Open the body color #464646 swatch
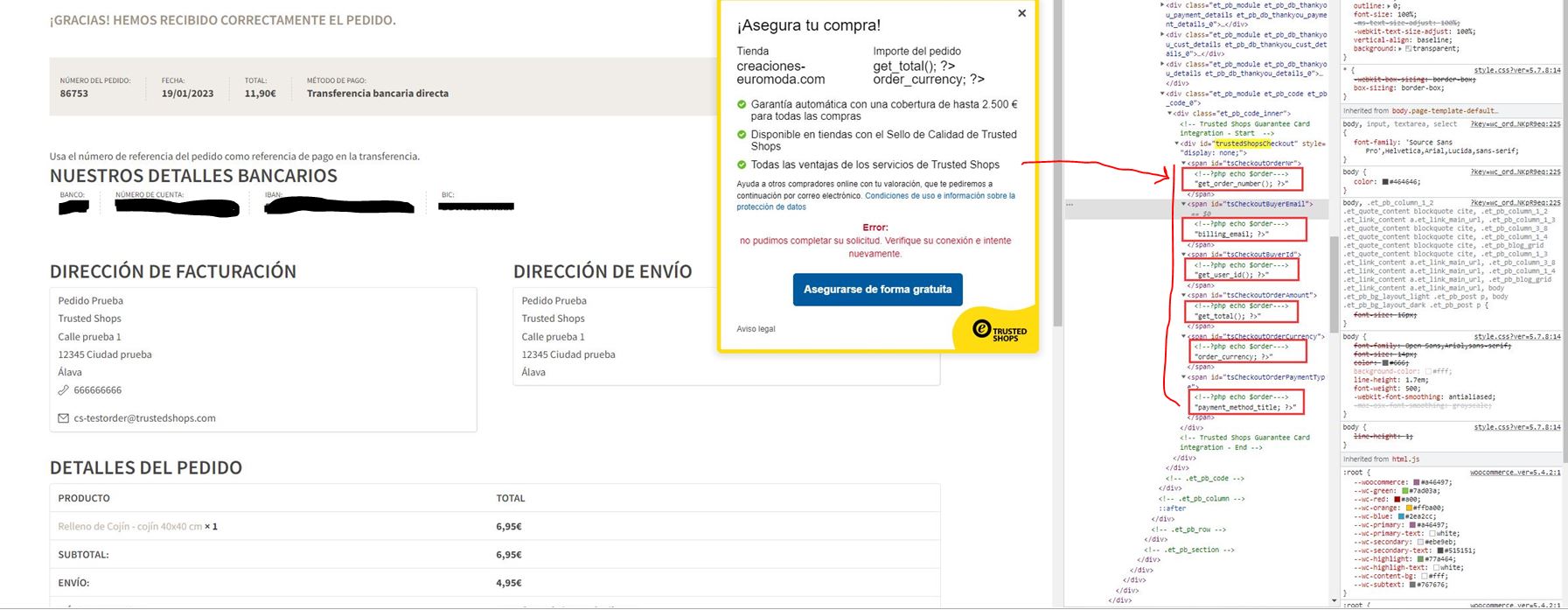The height and width of the screenshot is (610, 1568). 1385,182
